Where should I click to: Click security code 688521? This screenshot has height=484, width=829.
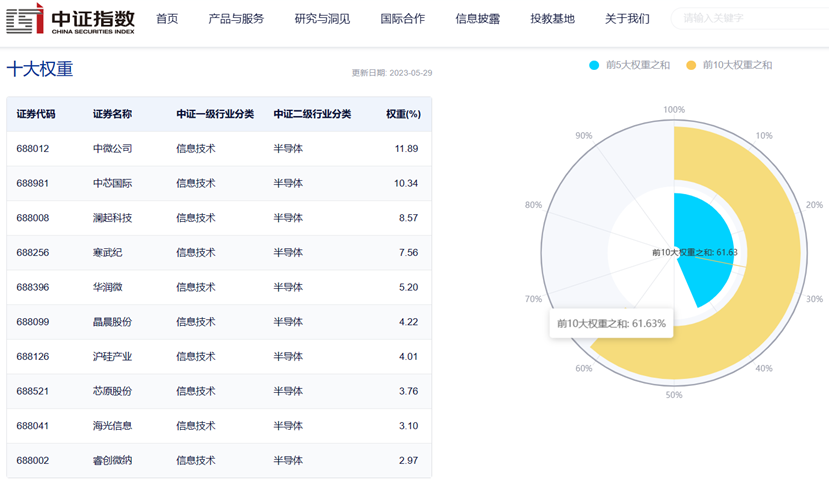pos(33,391)
